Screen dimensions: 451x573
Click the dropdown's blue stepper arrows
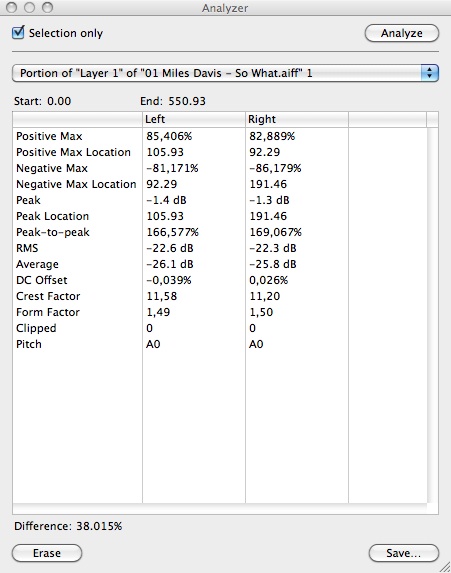pos(429,73)
